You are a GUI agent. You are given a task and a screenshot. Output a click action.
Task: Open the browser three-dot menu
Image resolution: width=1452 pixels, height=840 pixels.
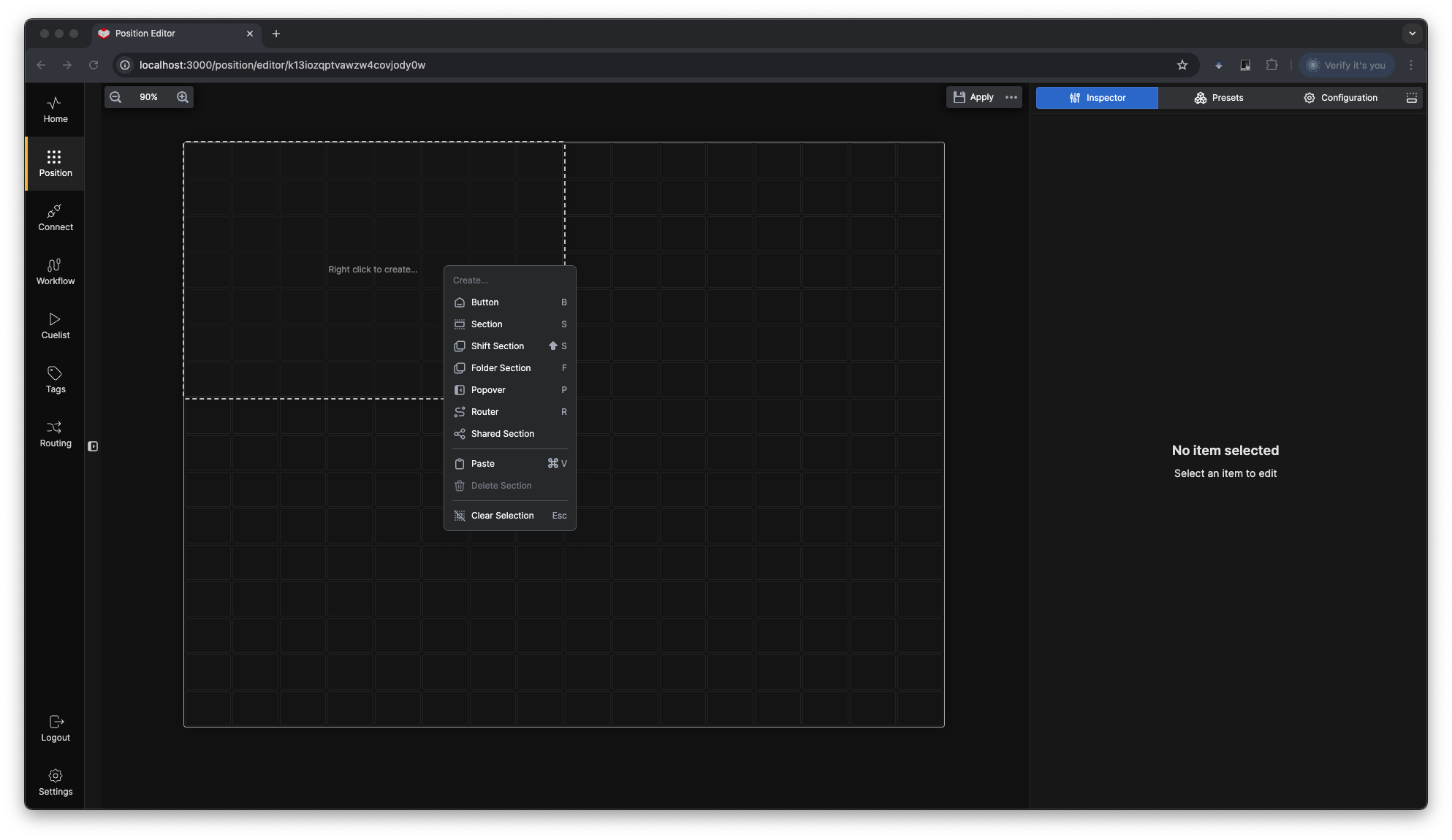[1411, 65]
